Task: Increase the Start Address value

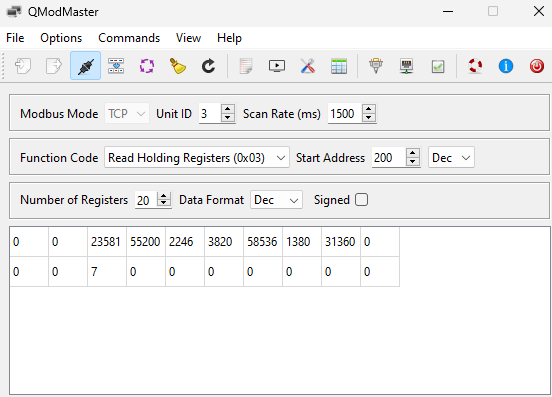Action: 413,153
